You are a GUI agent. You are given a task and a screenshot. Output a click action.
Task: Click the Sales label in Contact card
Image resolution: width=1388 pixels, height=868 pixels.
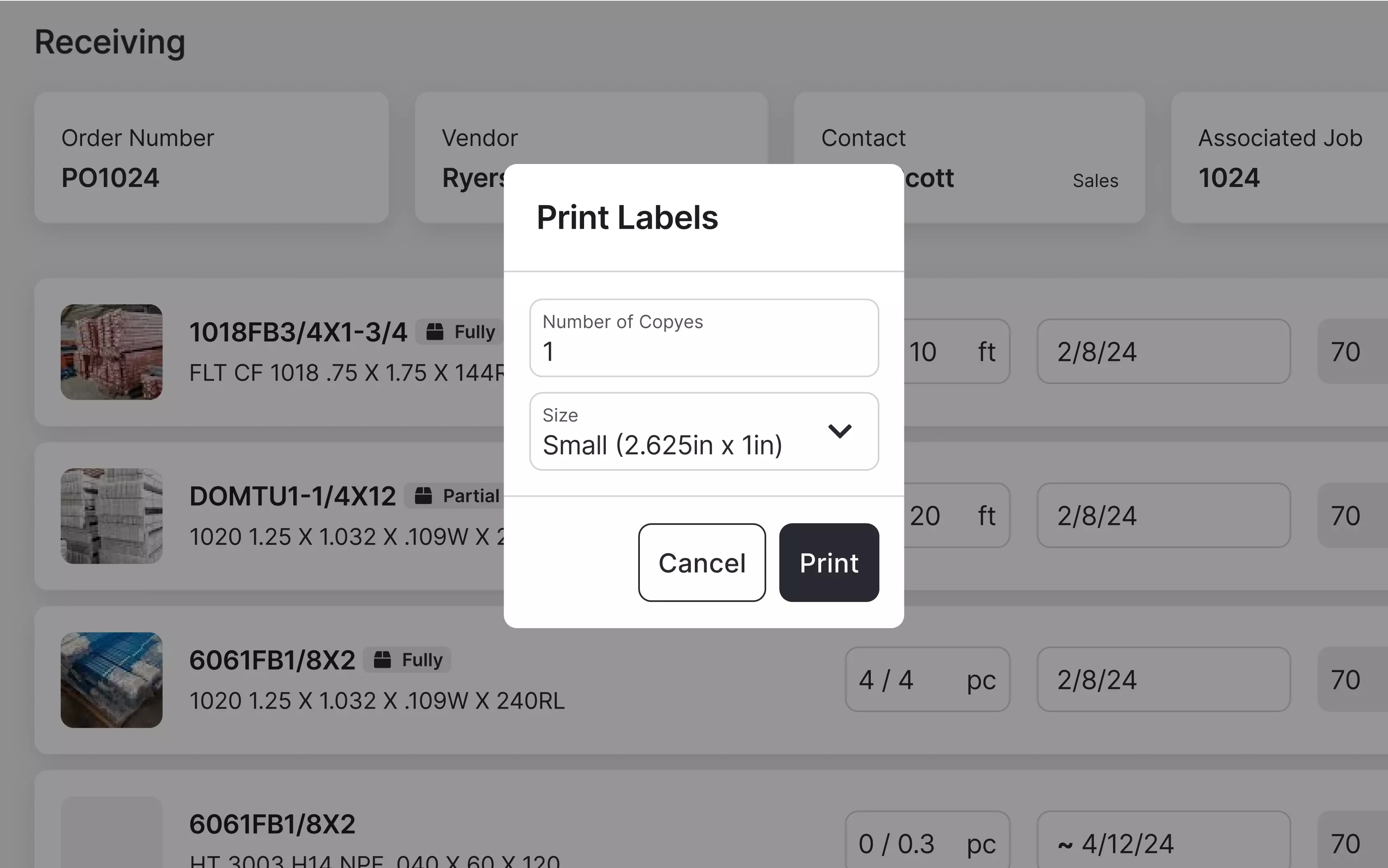click(x=1095, y=181)
